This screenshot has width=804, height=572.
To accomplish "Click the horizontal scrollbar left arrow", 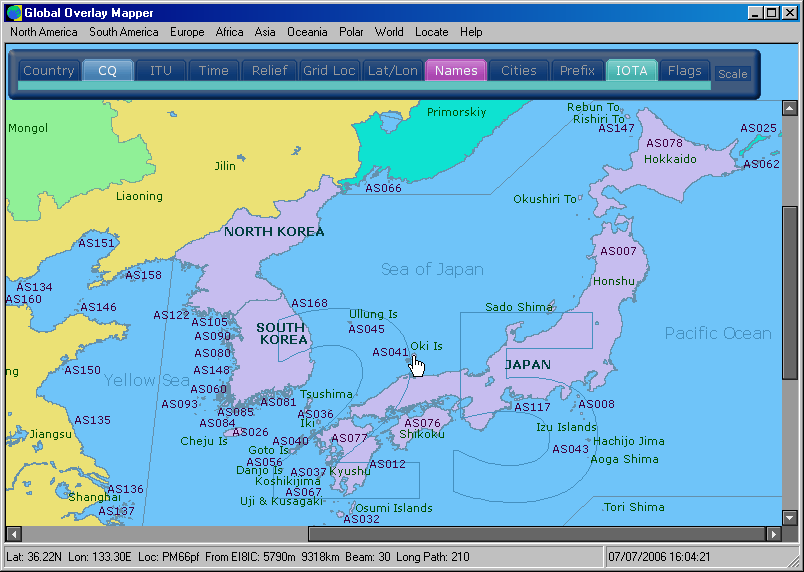I will tap(14, 534).
